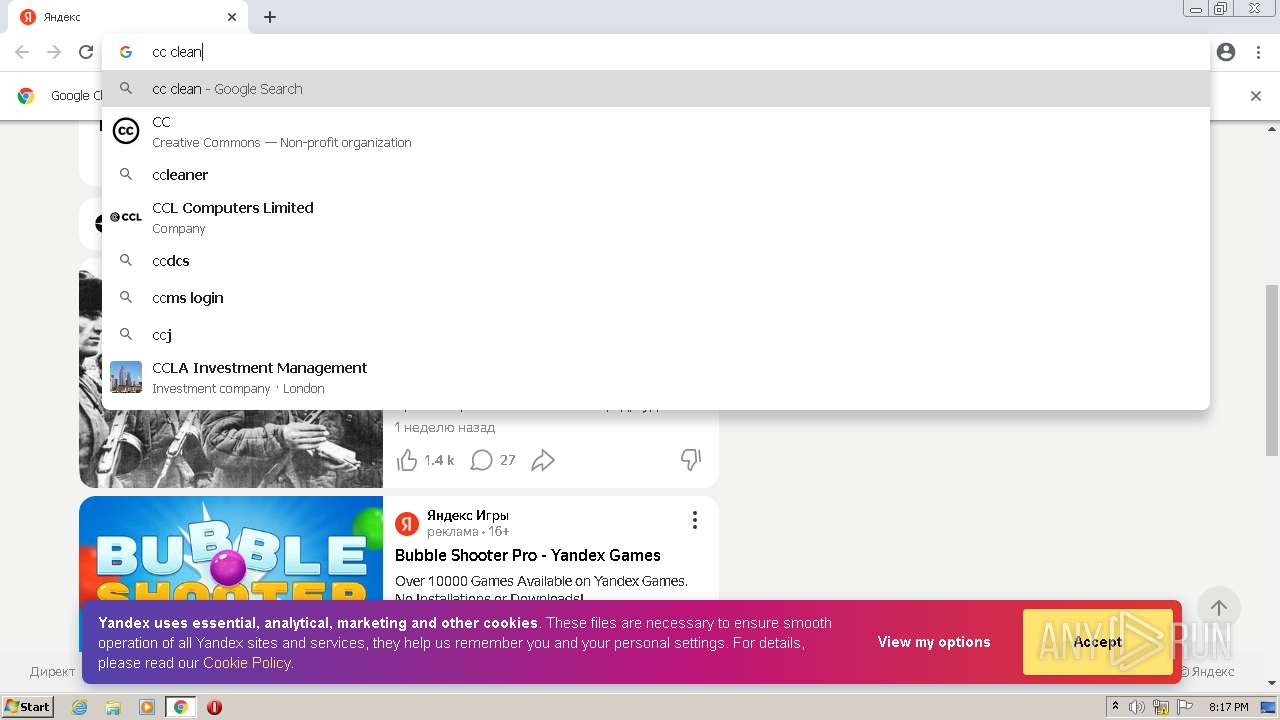Click the browser back arrow

[22, 52]
